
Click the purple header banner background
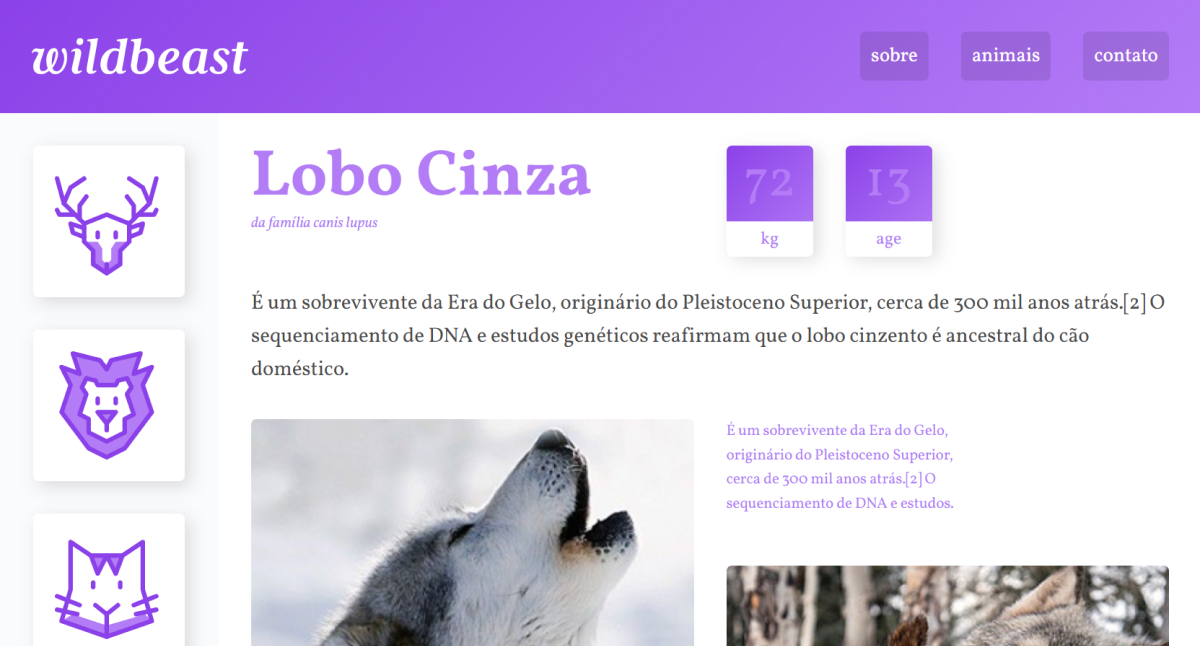550,56
